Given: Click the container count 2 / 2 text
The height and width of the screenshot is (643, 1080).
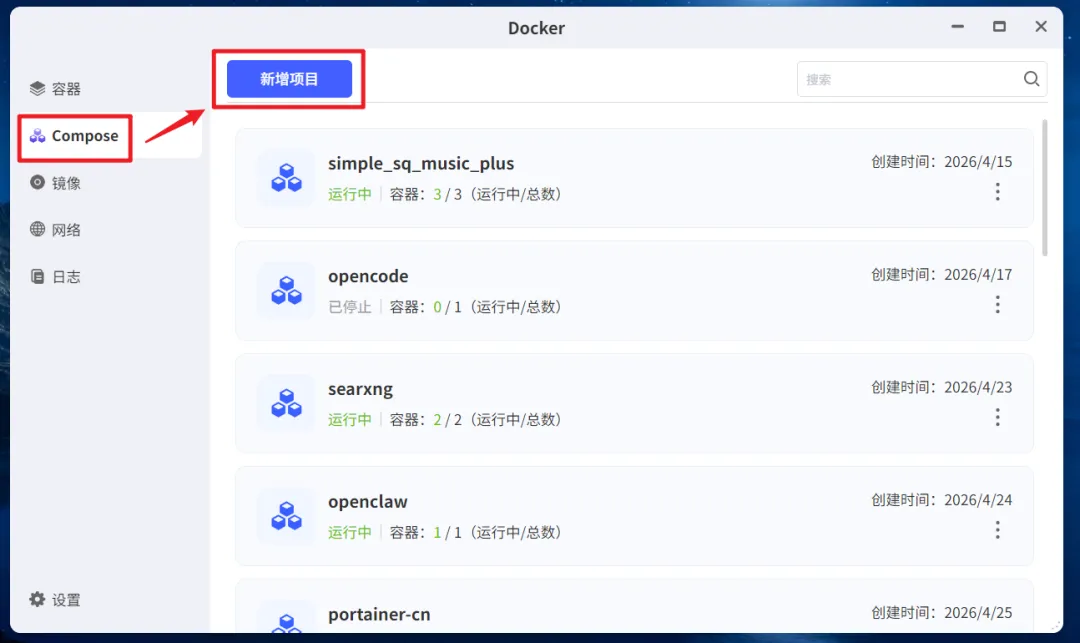Looking at the screenshot, I should 448,420.
